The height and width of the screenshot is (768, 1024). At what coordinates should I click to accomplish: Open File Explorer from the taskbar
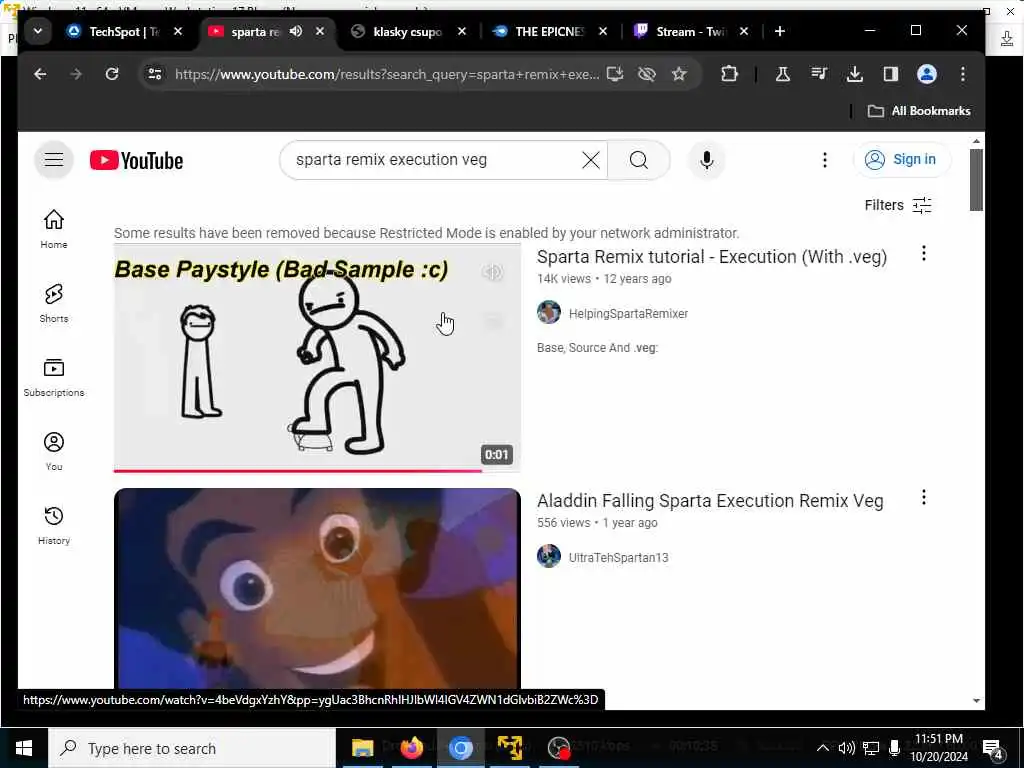click(362, 748)
